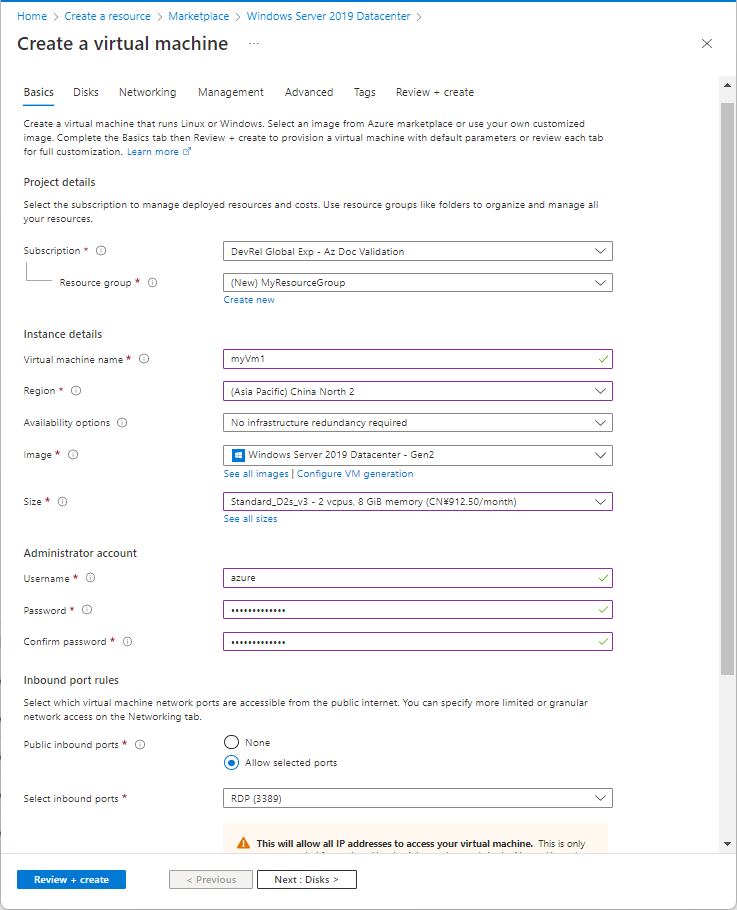Close the Create a virtual machine blade

[707, 44]
